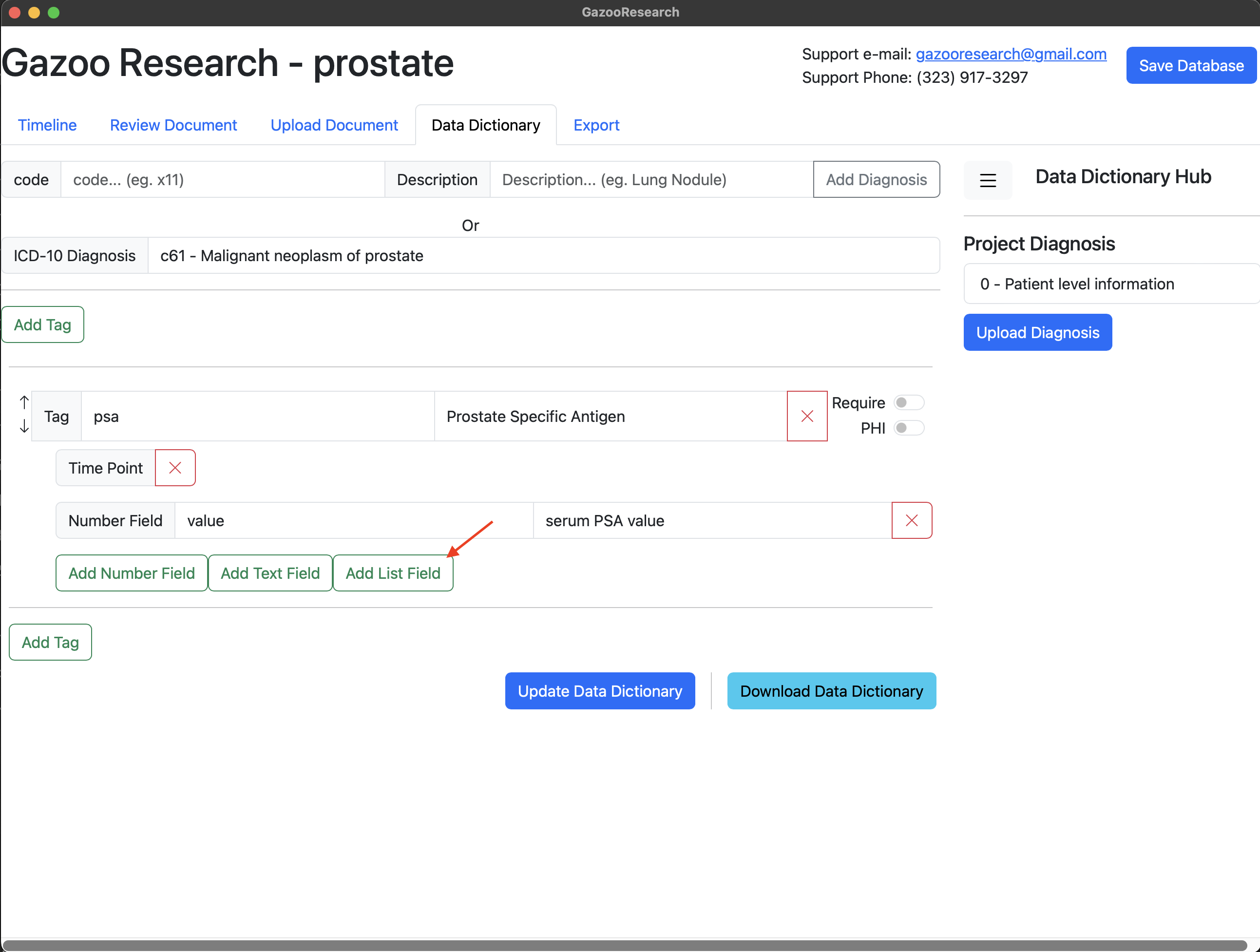Move psa tag up with arrow
The width and height of the screenshot is (1260, 952).
coord(24,403)
